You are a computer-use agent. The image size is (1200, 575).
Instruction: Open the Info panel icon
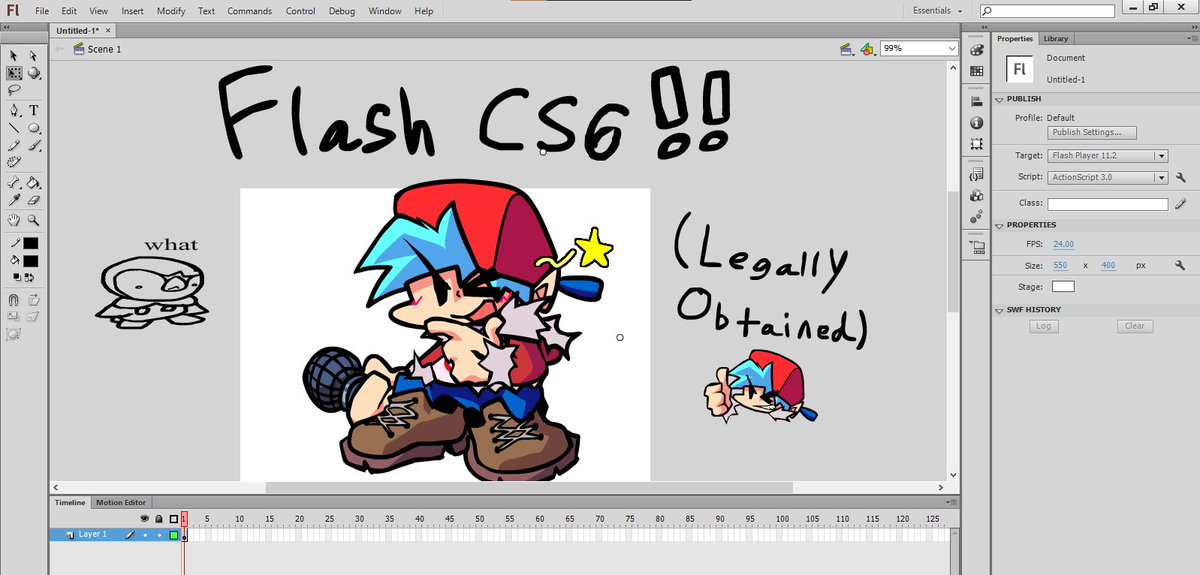976,123
